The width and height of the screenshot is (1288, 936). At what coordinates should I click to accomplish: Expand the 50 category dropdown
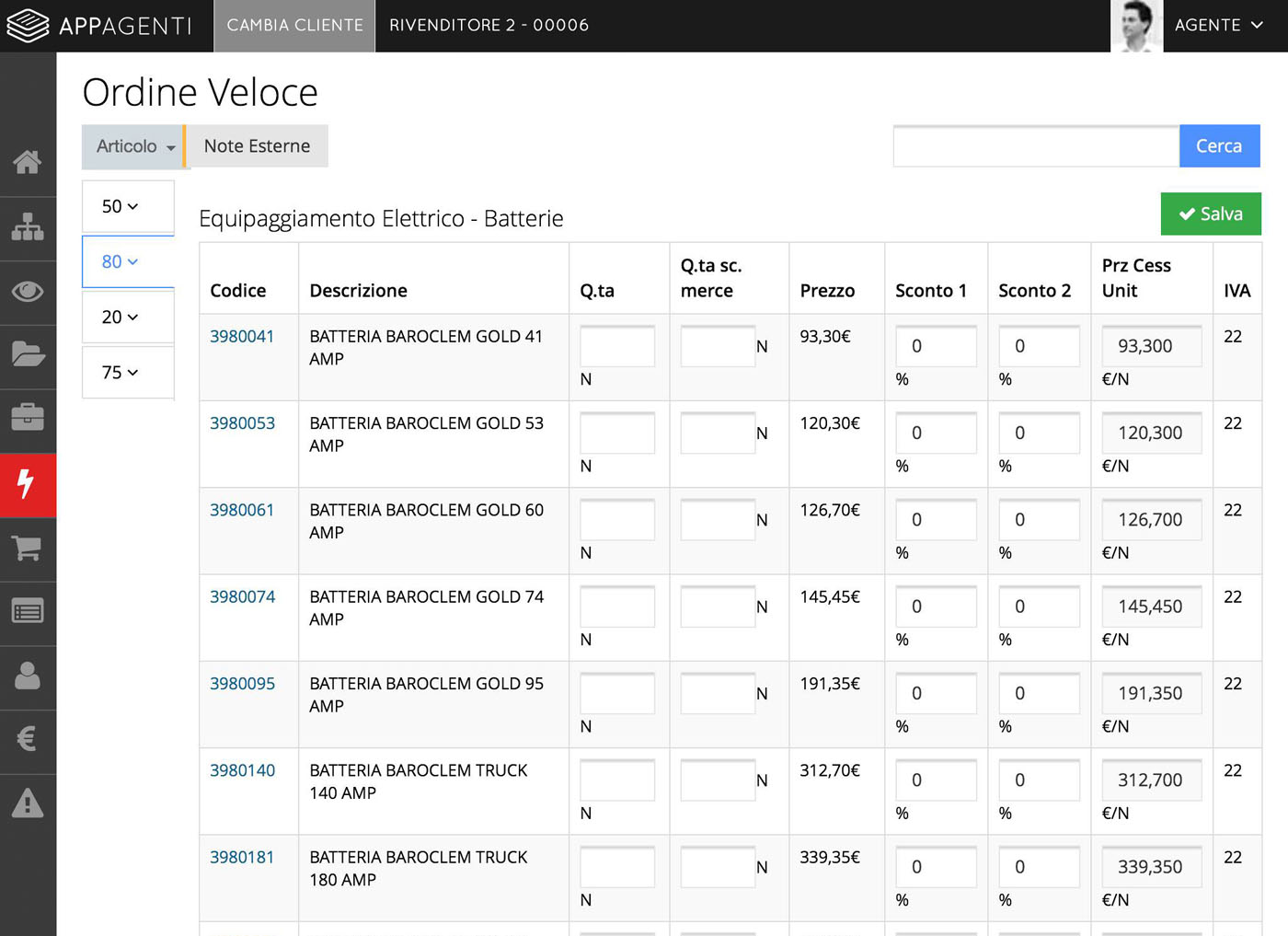[128, 206]
